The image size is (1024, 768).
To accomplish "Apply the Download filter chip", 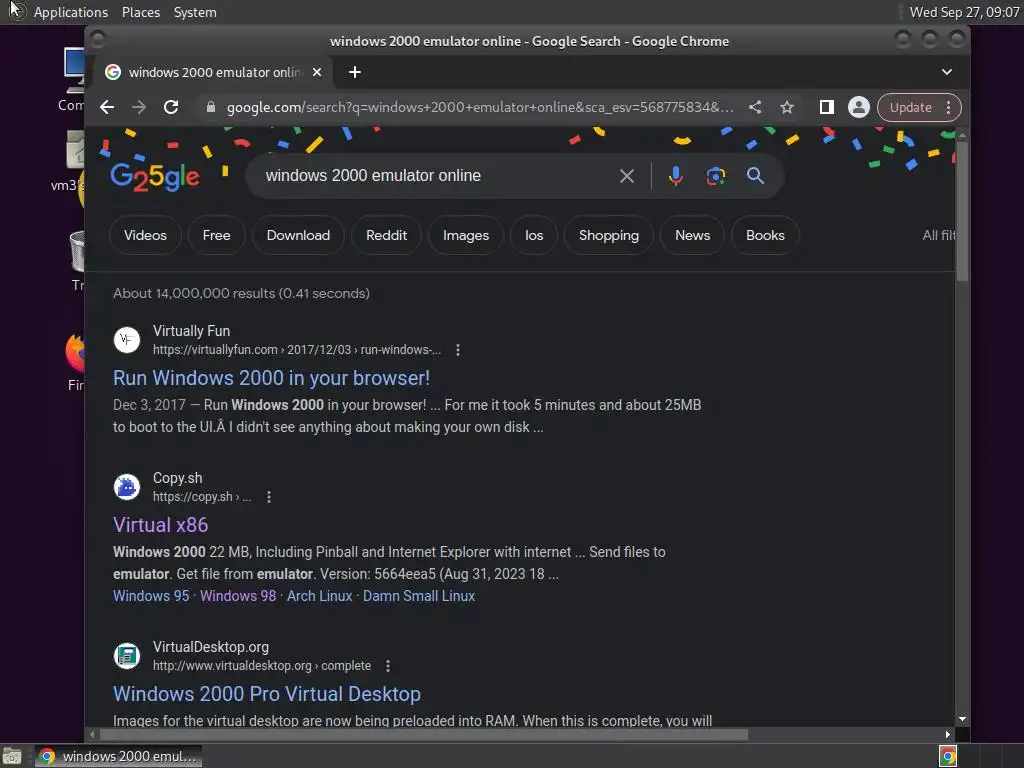I will 298,235.
